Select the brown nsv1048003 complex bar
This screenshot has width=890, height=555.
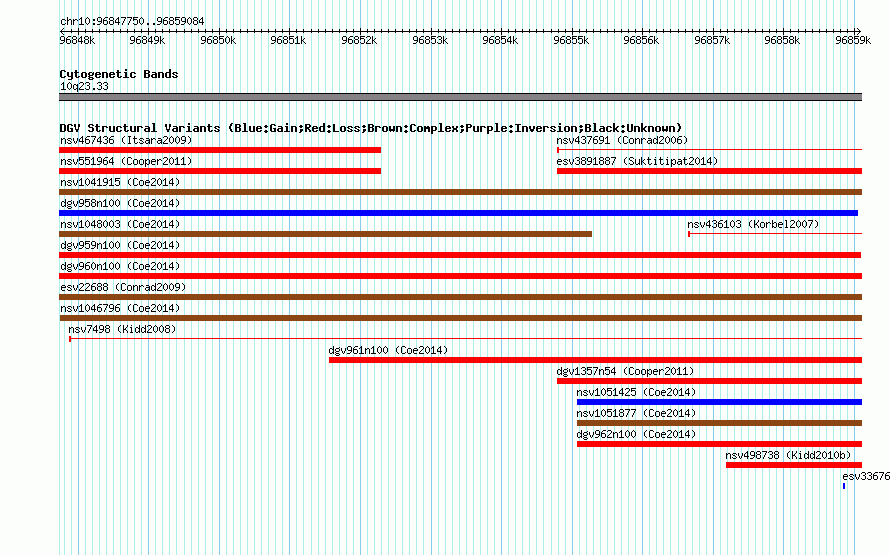[325, 234]
